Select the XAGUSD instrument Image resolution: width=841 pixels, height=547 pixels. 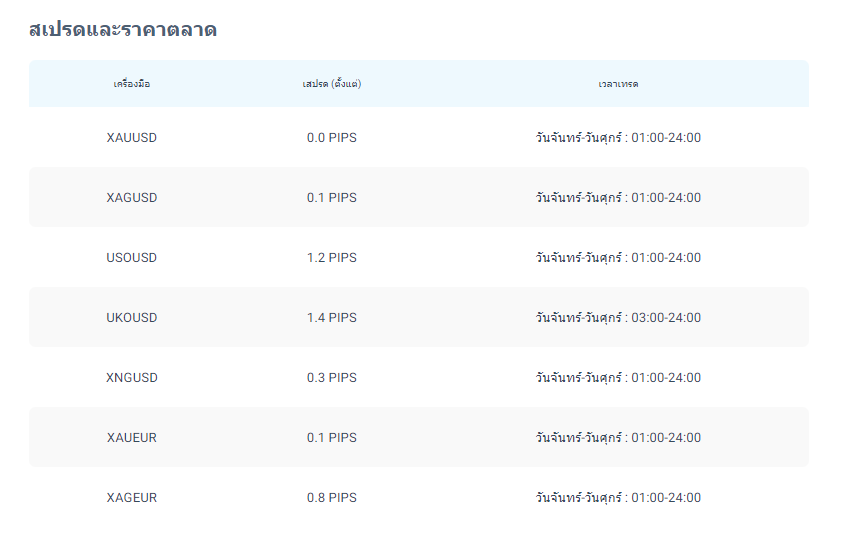(x=132, y=198)
